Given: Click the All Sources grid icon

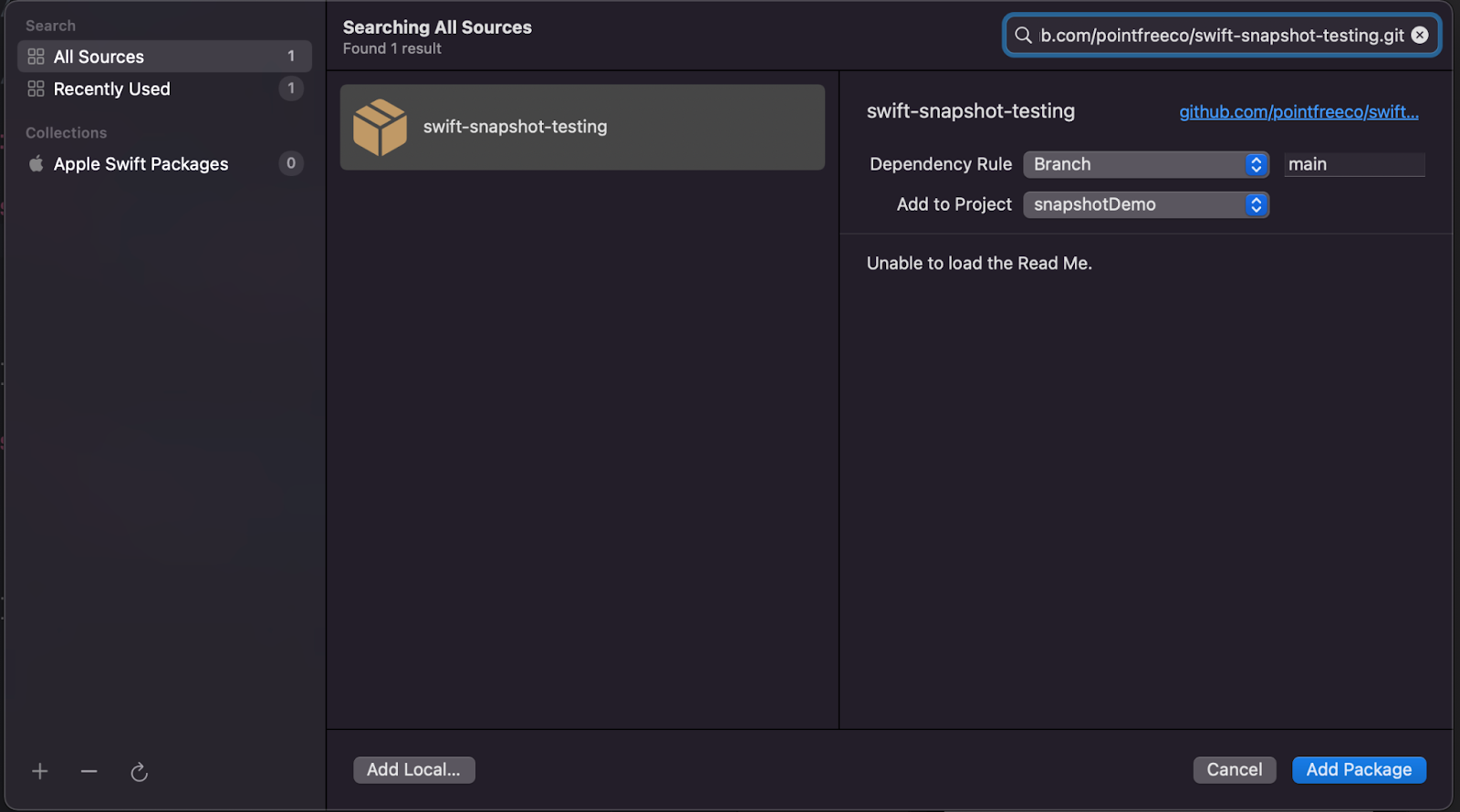Looking at the screenshot, I should click(36, 57).
